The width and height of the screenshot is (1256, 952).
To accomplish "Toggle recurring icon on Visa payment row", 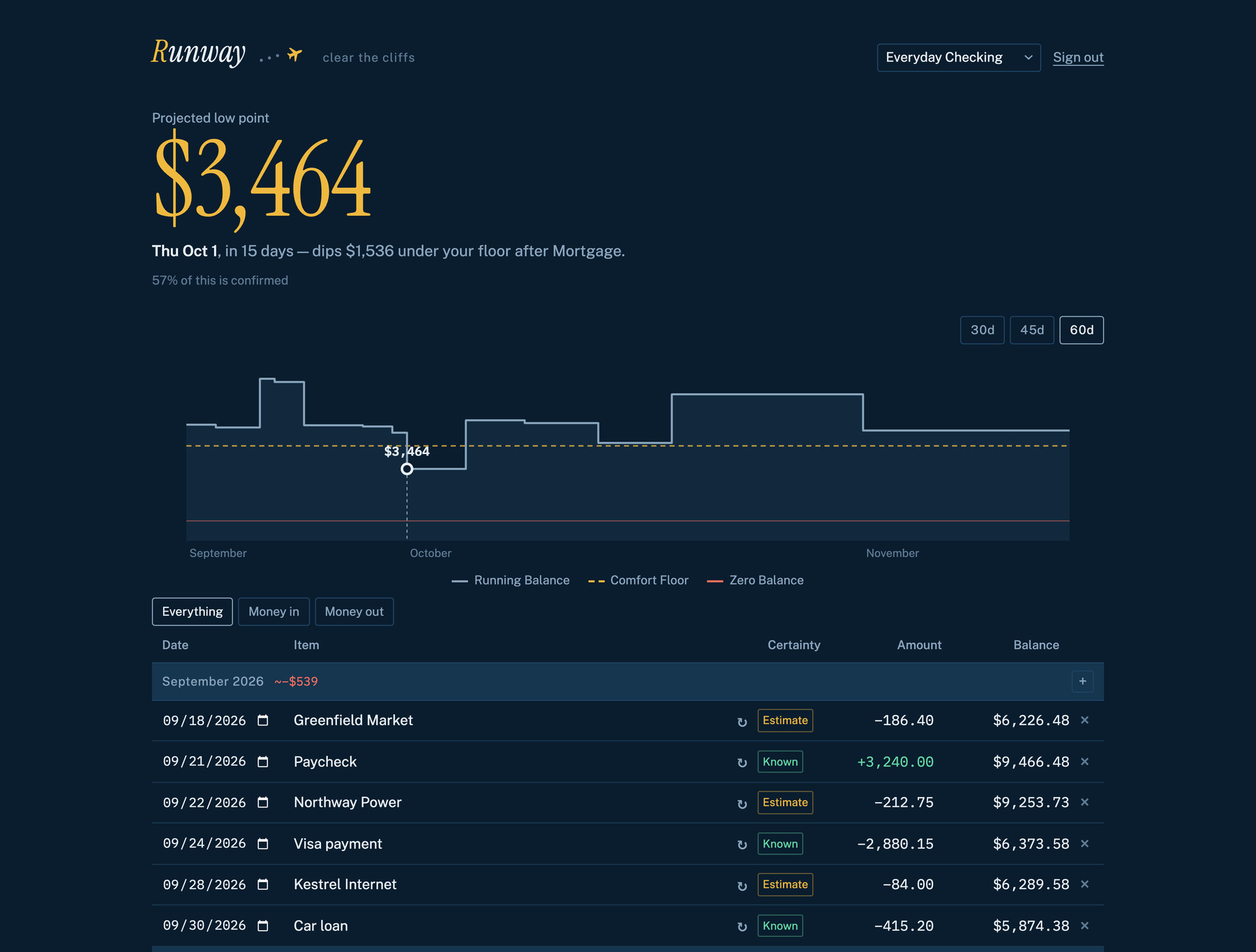I will (742, 845).
